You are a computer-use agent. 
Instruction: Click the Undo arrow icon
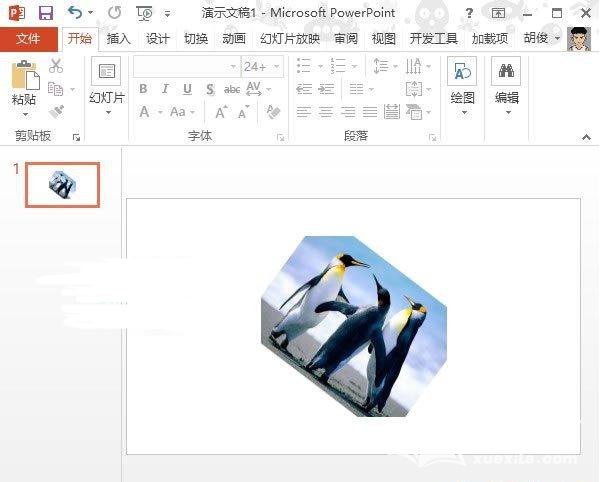coord(75,13)
